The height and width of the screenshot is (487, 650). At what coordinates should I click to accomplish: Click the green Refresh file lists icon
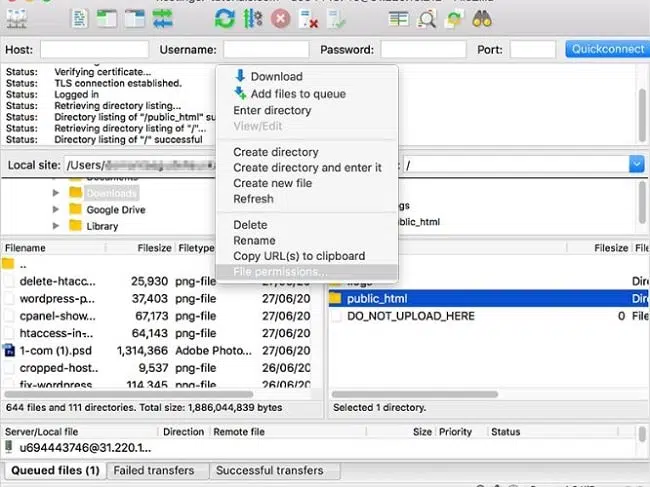[x=224, y=19]
